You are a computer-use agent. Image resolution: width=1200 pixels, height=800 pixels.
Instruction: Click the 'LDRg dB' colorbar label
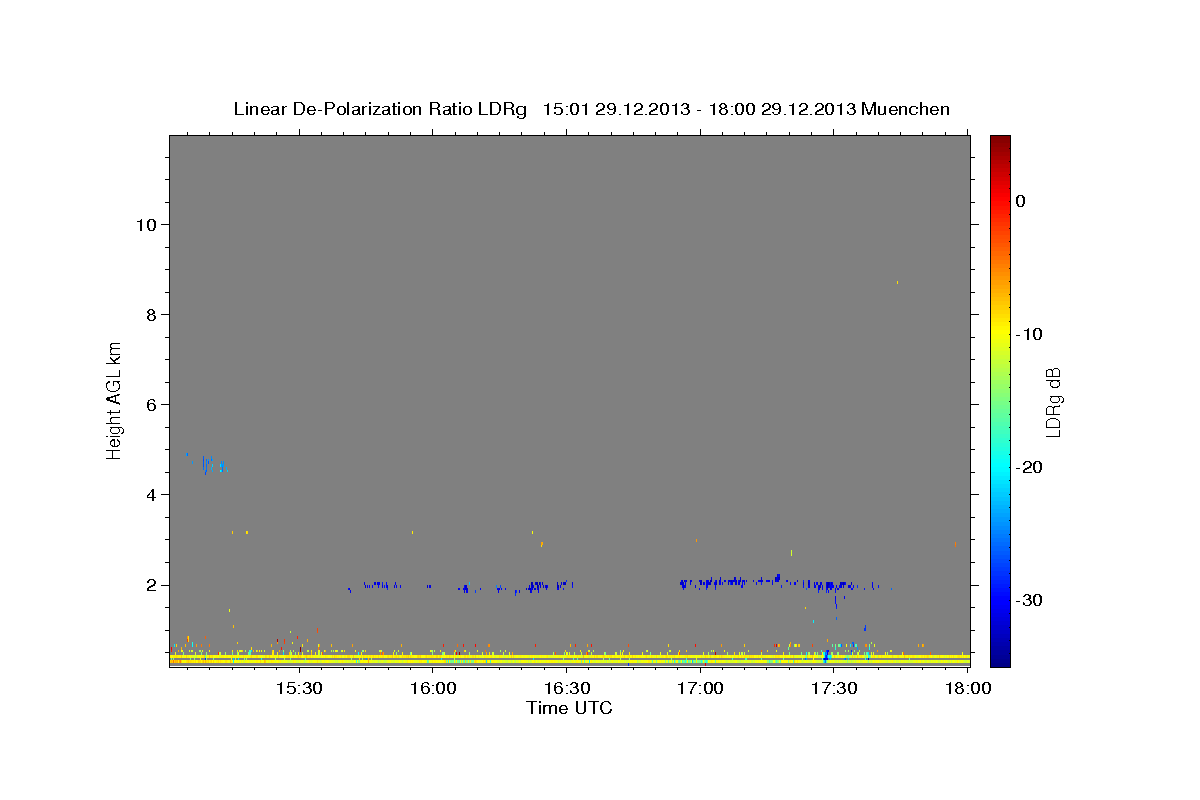[x=1052, y=403]
